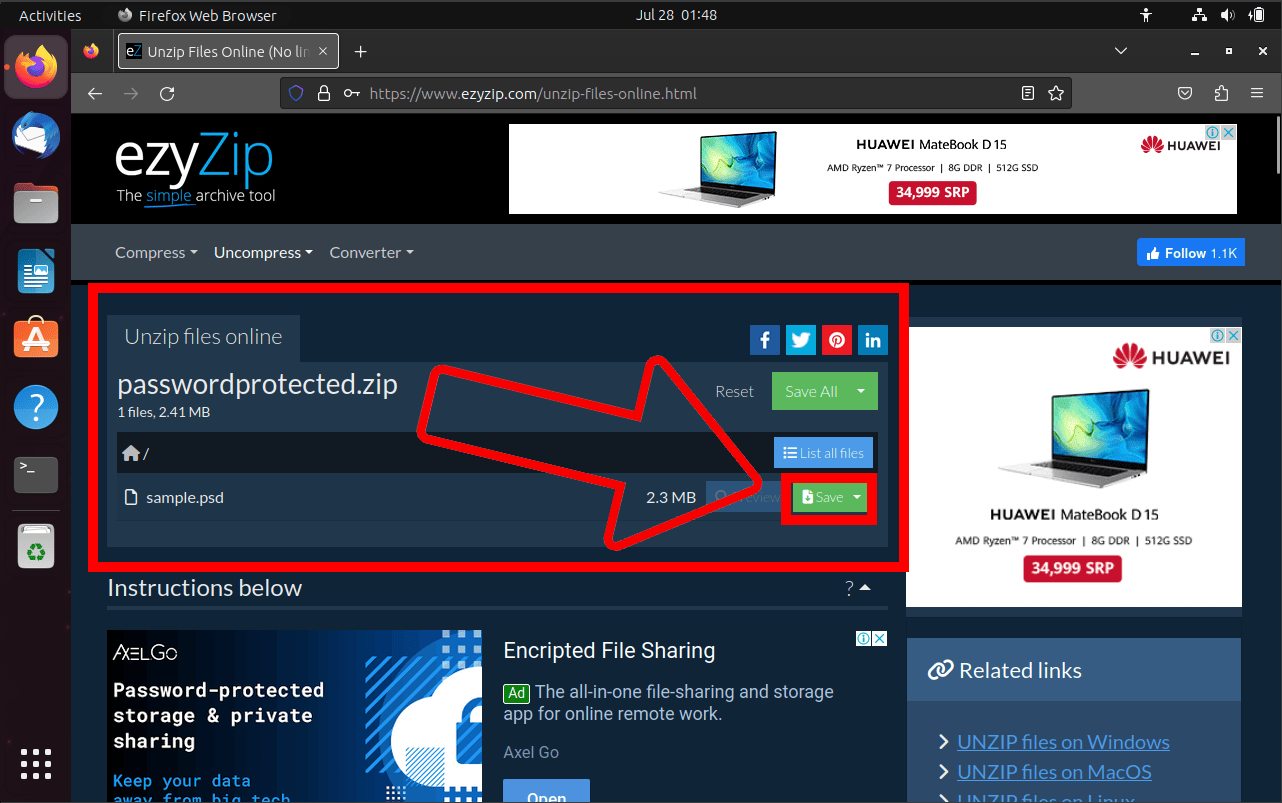Viewport: 1282px width, 803px height.
Task: Click the home icon in the archive path bar
Action: (x=130, y=452)
